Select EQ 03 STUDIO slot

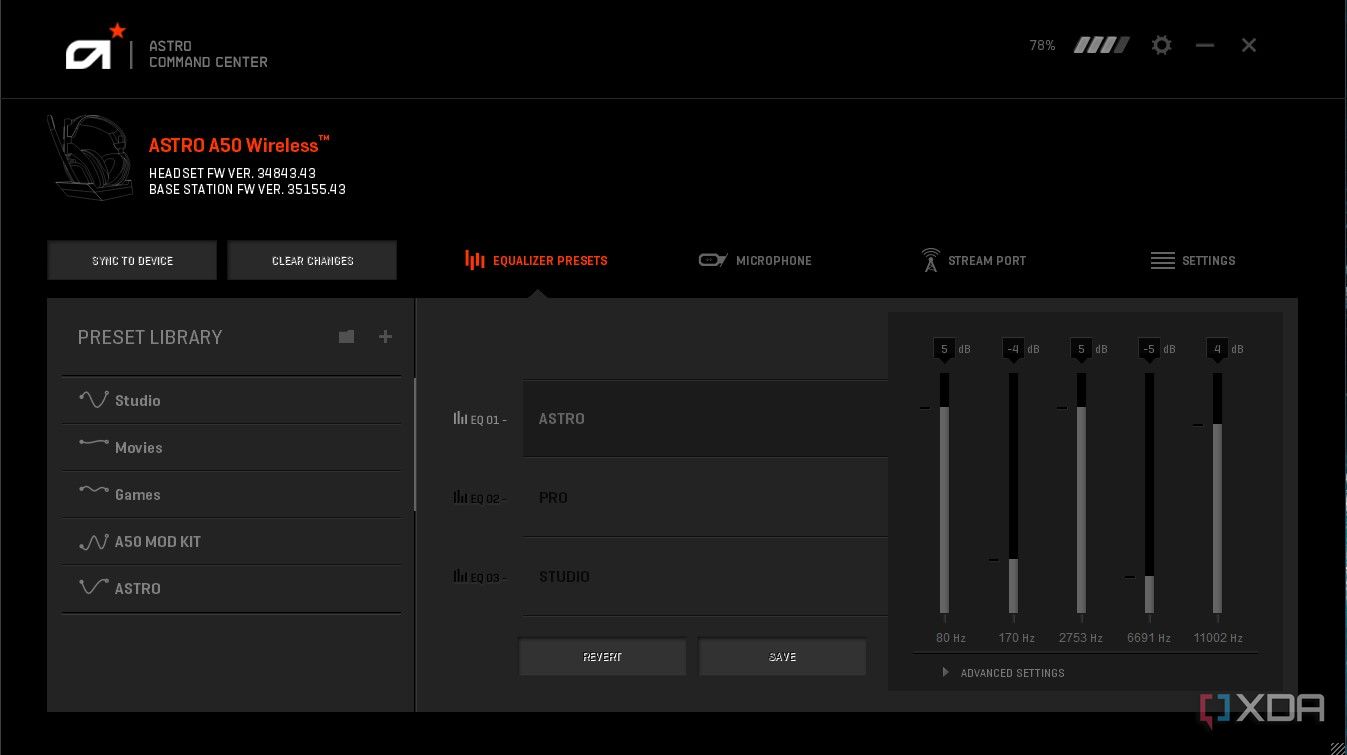click(705, 576)
